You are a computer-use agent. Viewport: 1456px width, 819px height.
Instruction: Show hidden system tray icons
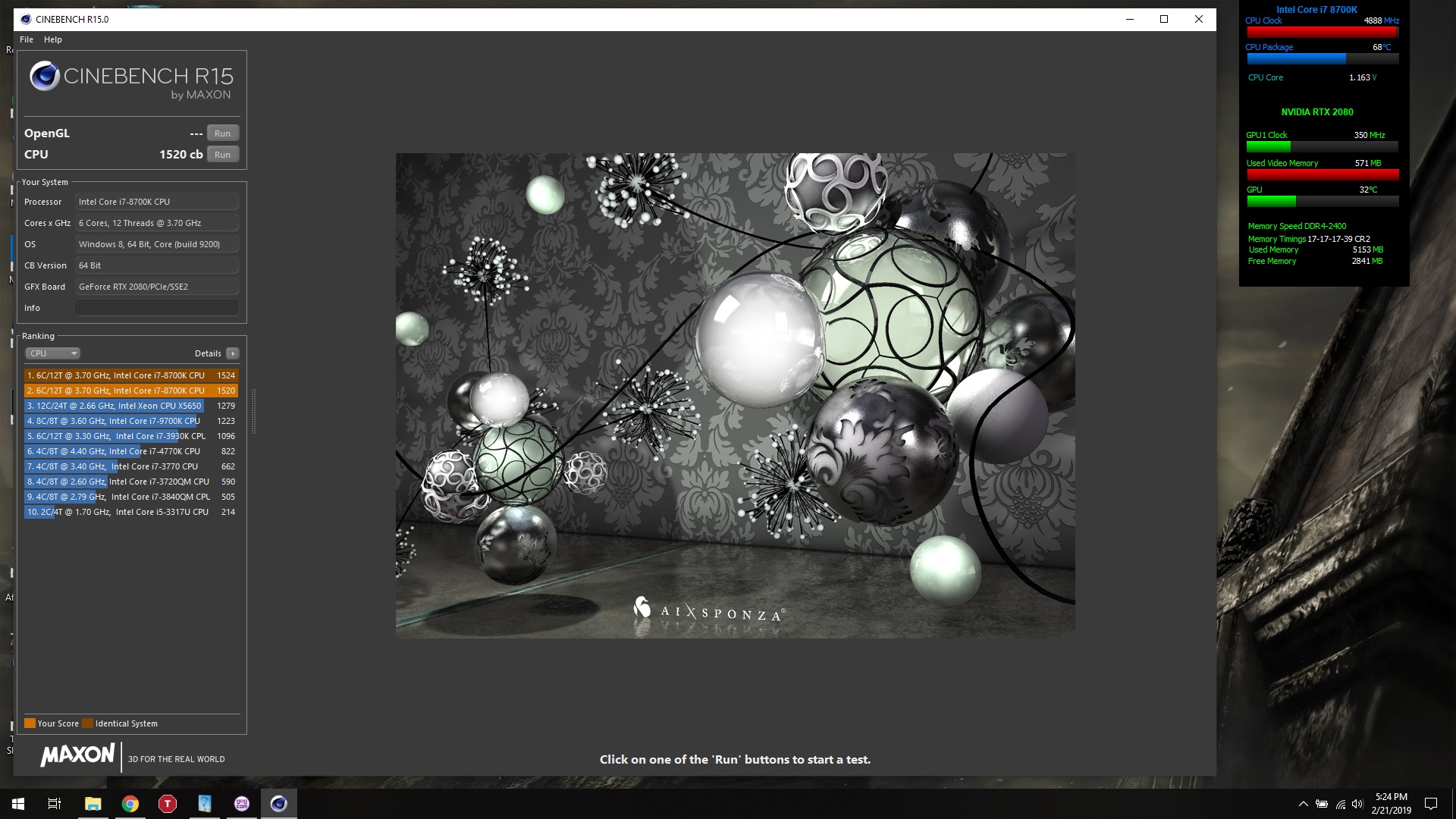[x=1303, y=804]
